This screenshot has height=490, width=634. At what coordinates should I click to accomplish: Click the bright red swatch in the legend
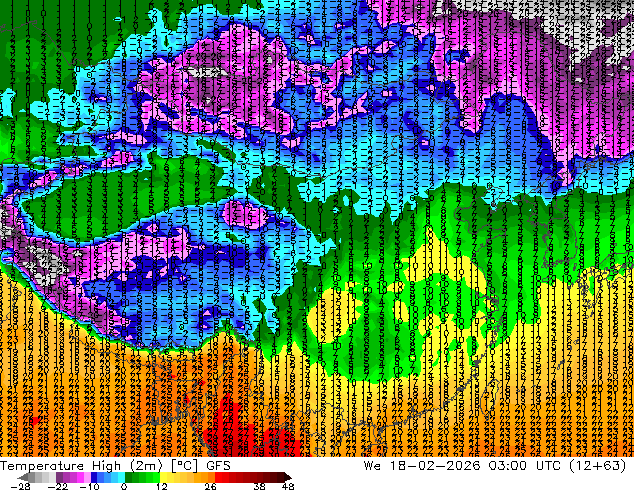point(218,477)
